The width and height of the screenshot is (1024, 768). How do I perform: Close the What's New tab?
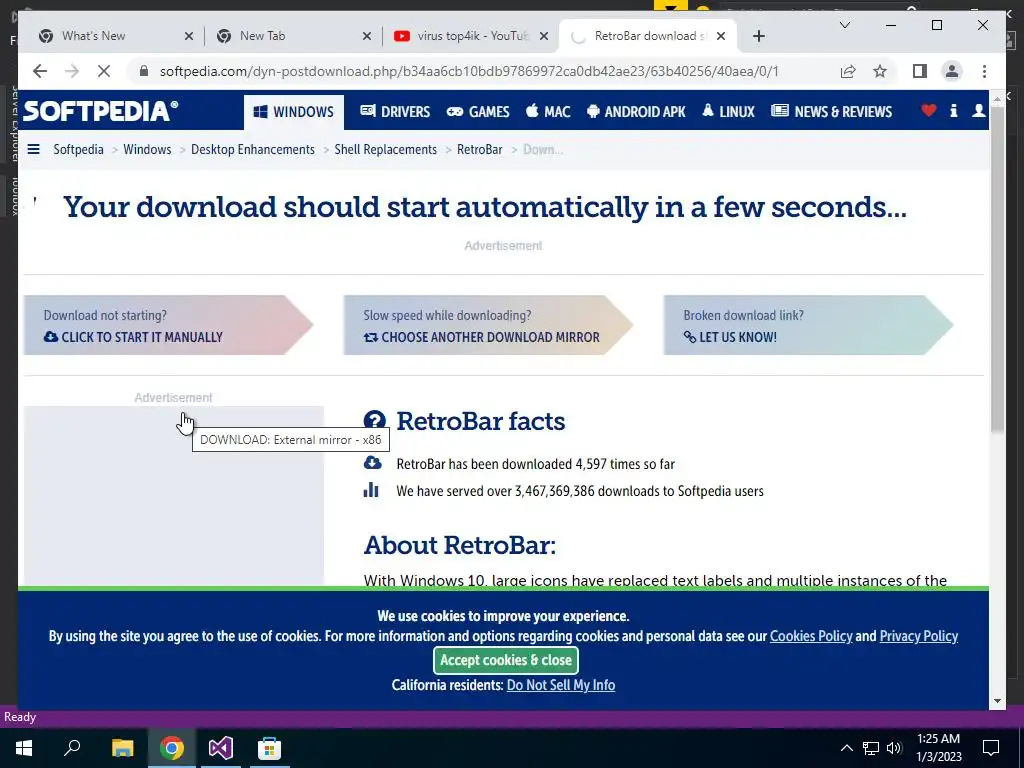tap(189, 36)
